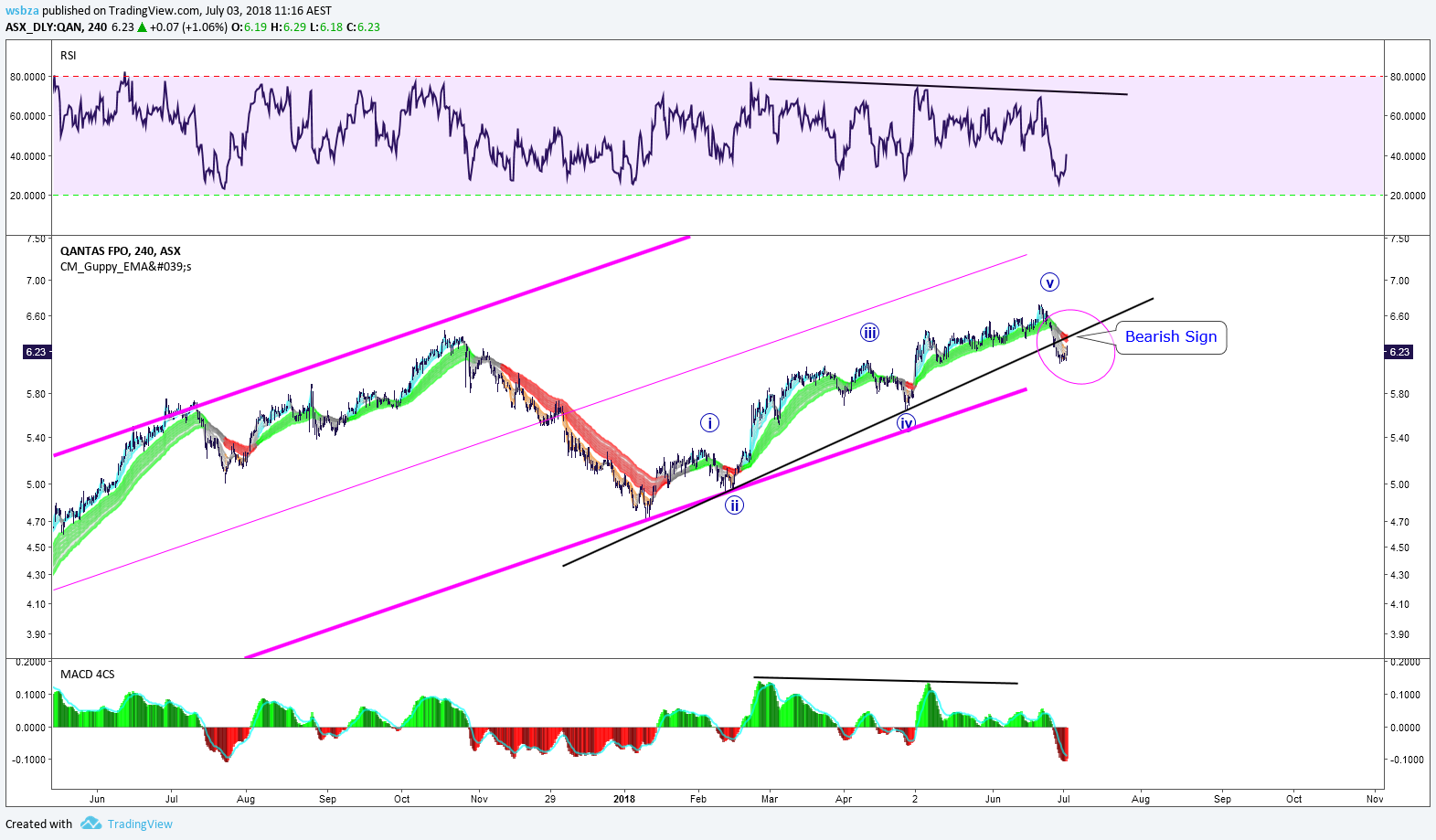Click the 0.1000 MACD level on left axis
This screenshot has width=1436, height=840.
click(30, 695)
